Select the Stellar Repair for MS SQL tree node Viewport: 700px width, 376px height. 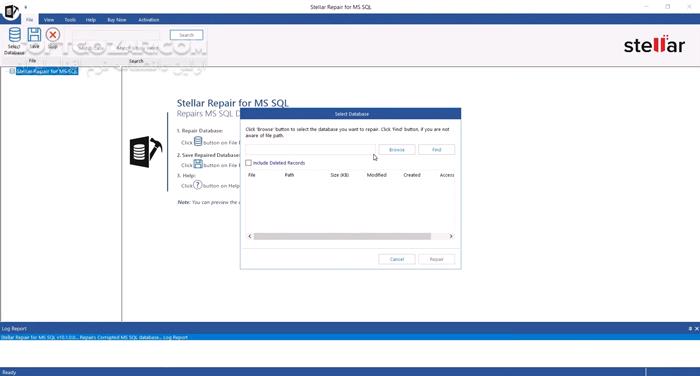(47, 71)
